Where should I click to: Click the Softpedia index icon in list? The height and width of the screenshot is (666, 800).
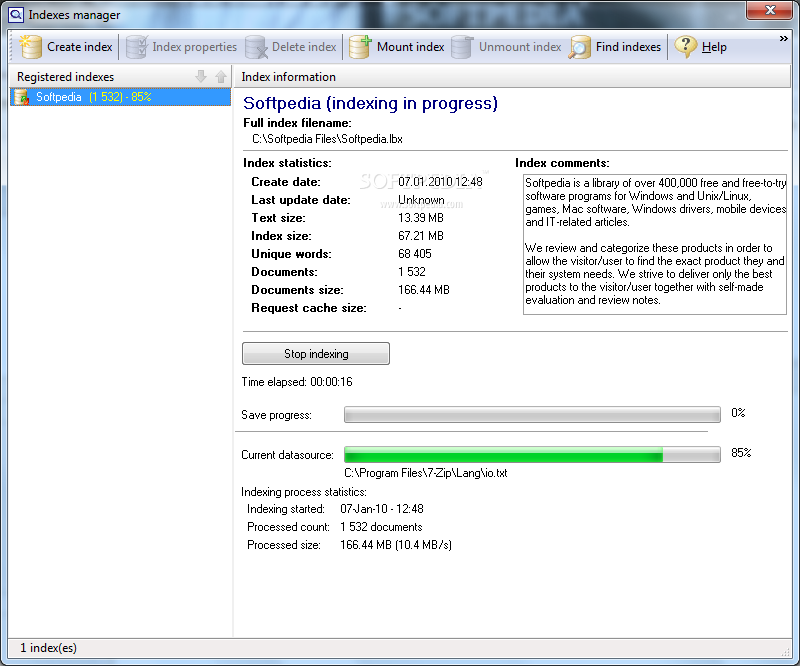pyautogui.click(x=21, y=97)
